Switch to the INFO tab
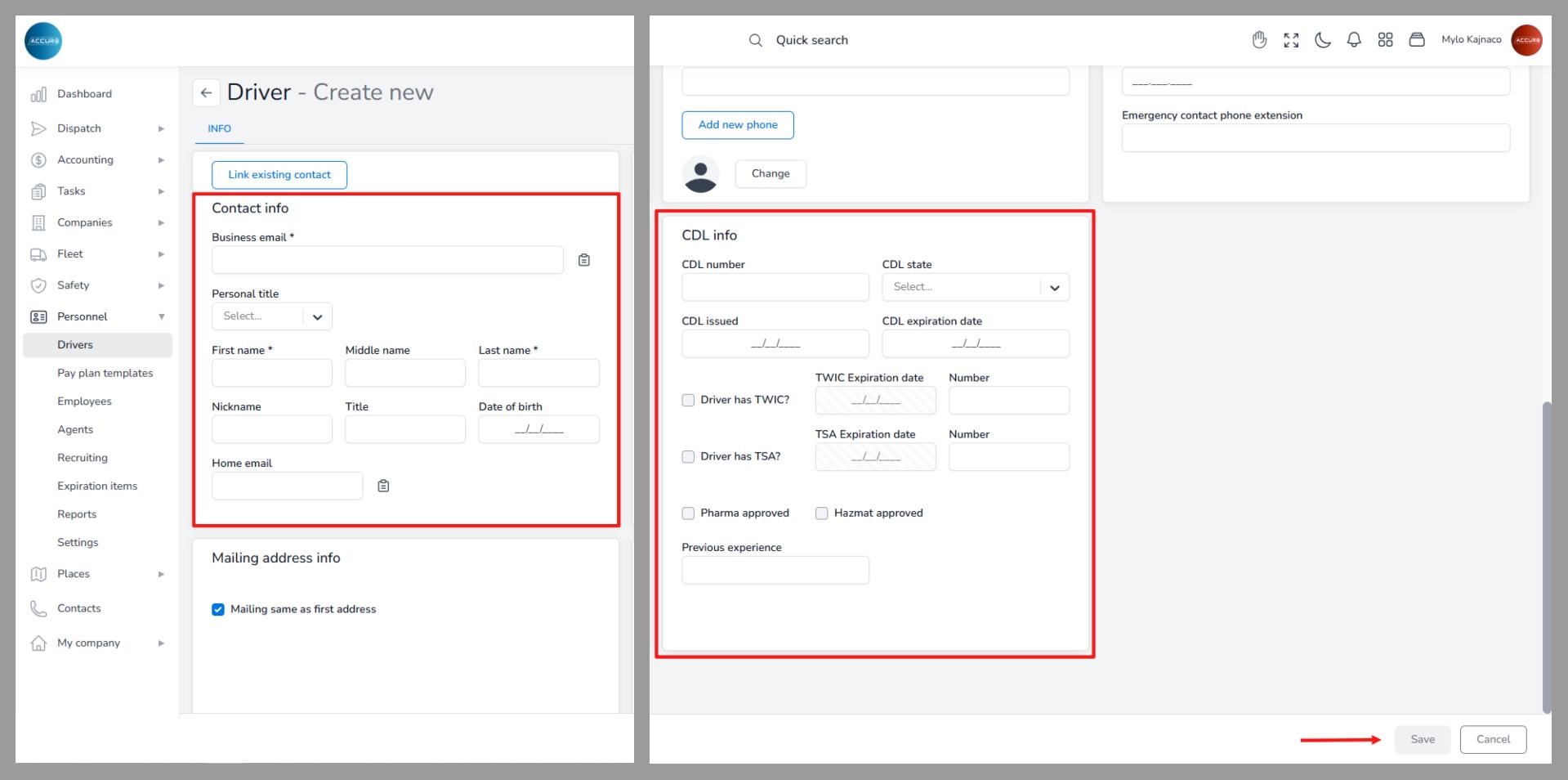Image resolution: width=1568 pixels, height=780 pixels. pyautogui.click(x=219, y=129)
